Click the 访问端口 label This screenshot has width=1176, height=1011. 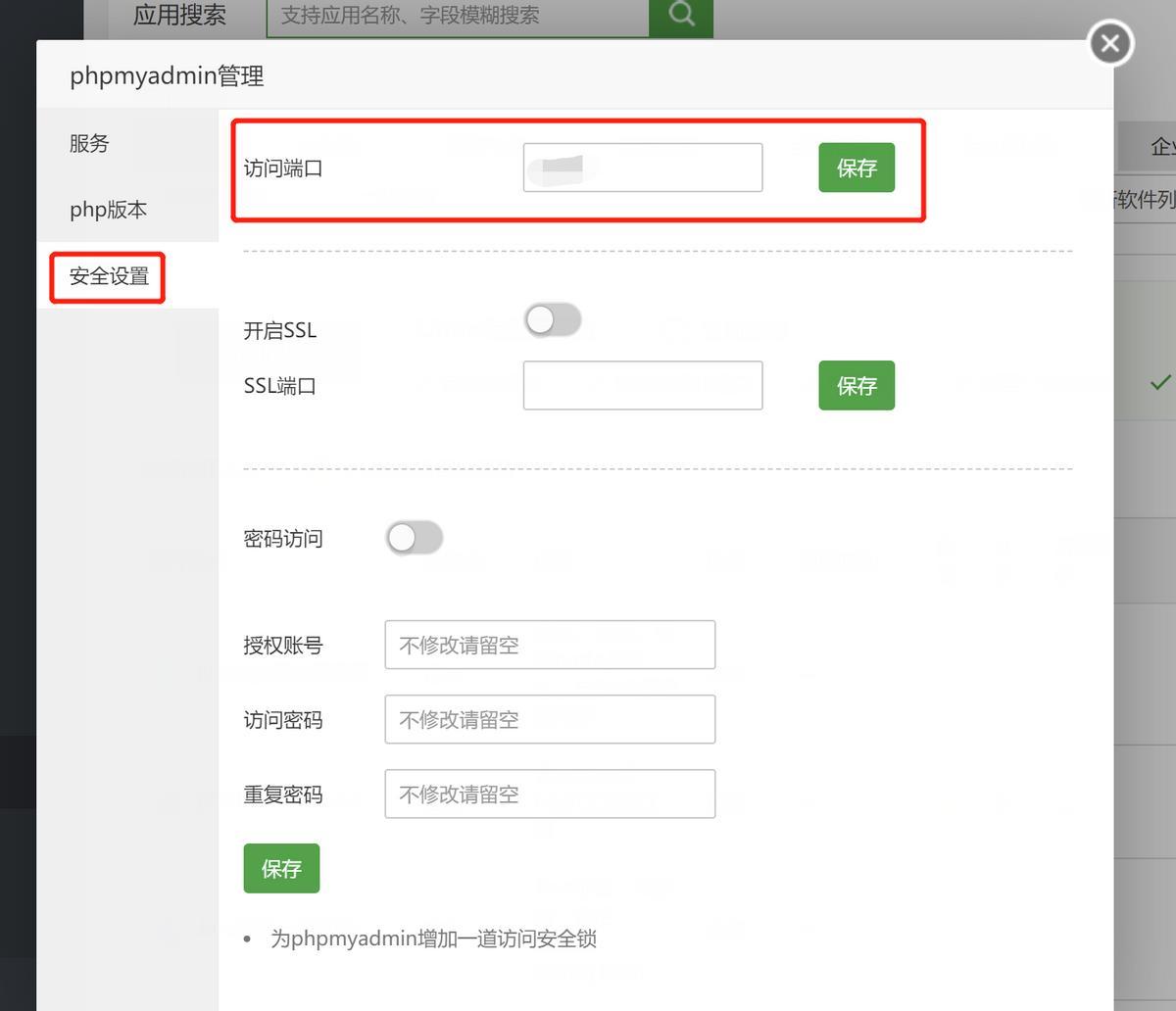[283, 168]
